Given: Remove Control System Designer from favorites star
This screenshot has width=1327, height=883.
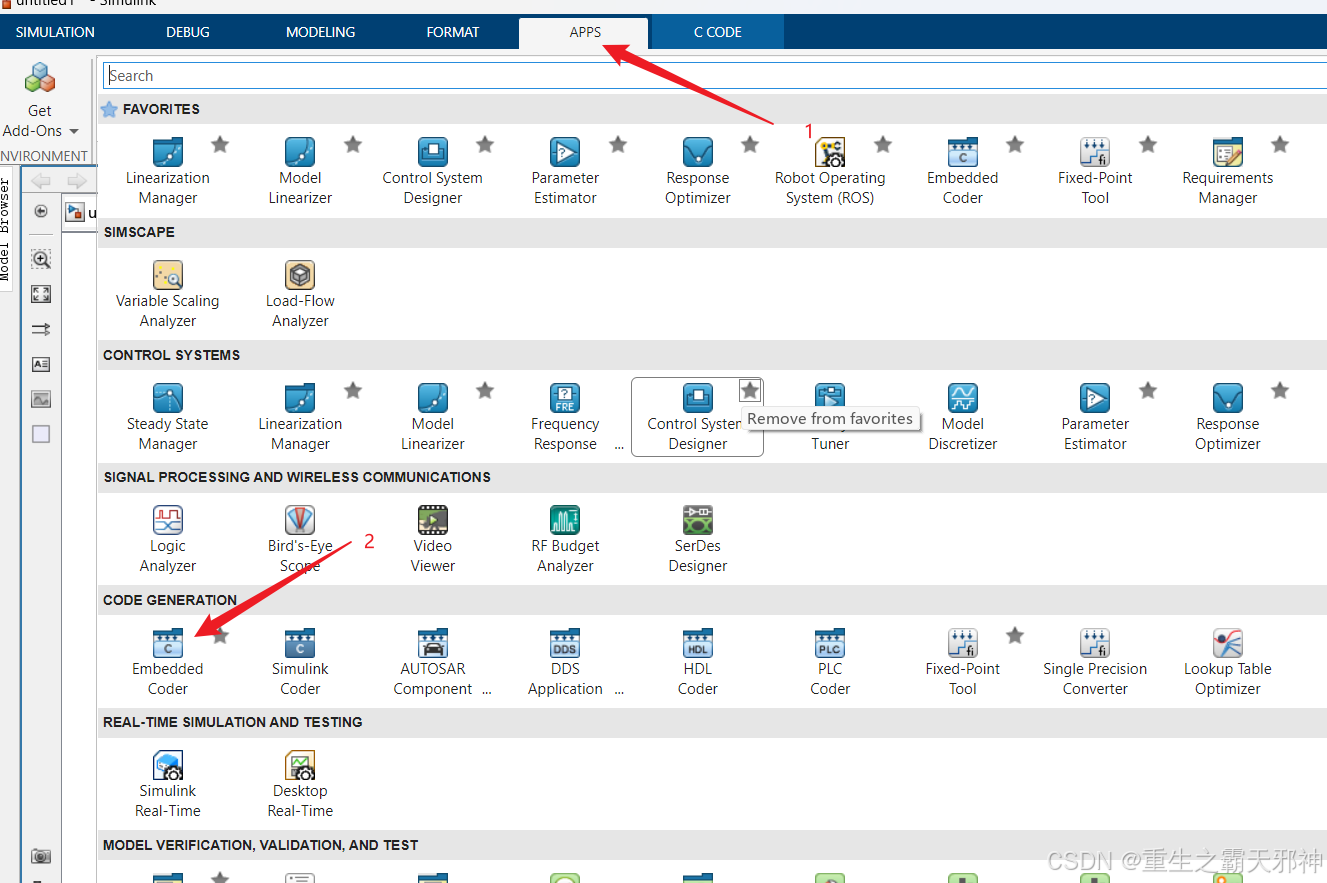Looking at the screenshot, I should tap(750, 390).
